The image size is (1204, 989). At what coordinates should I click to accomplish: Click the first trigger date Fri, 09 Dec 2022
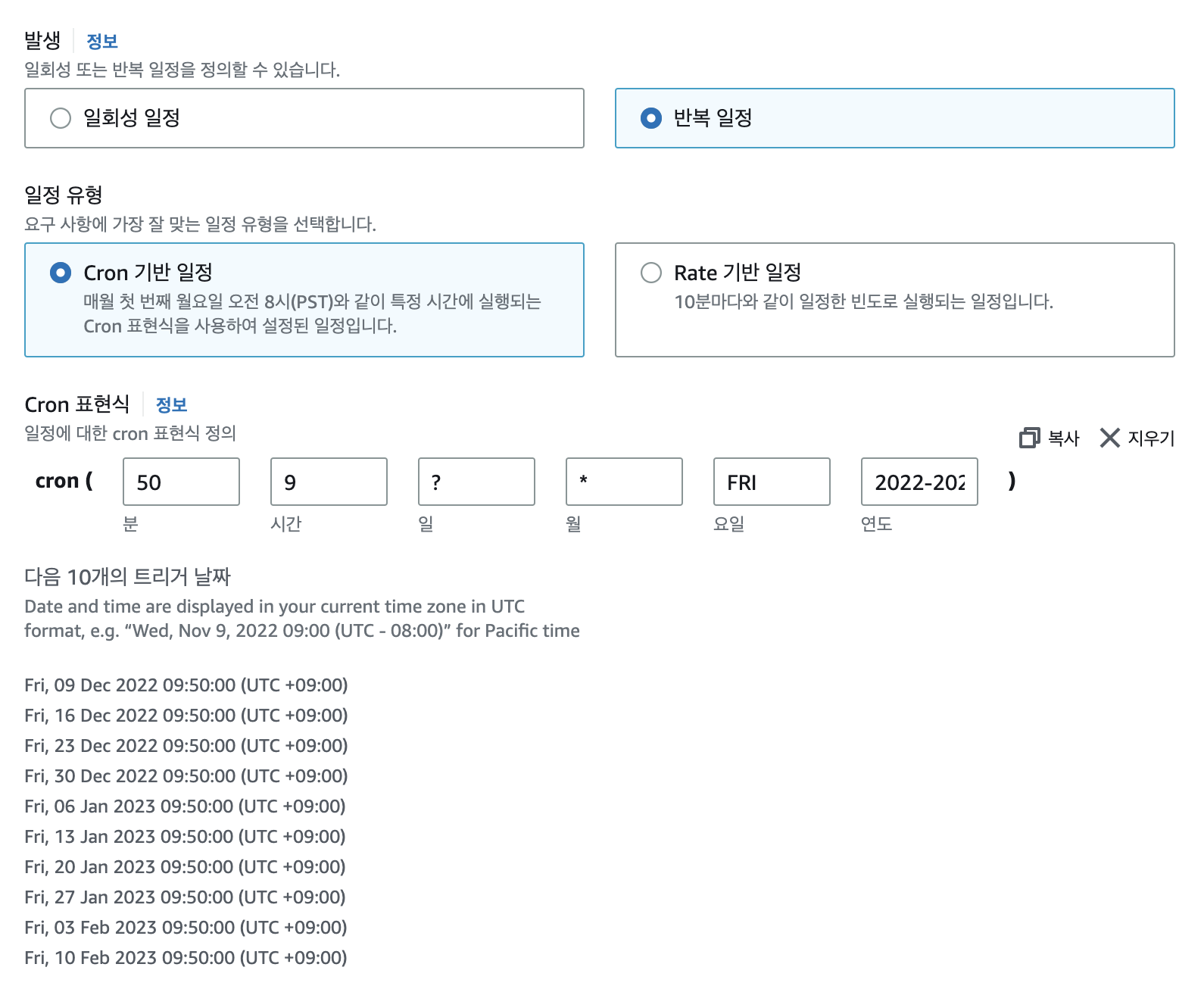coord(186,685)
